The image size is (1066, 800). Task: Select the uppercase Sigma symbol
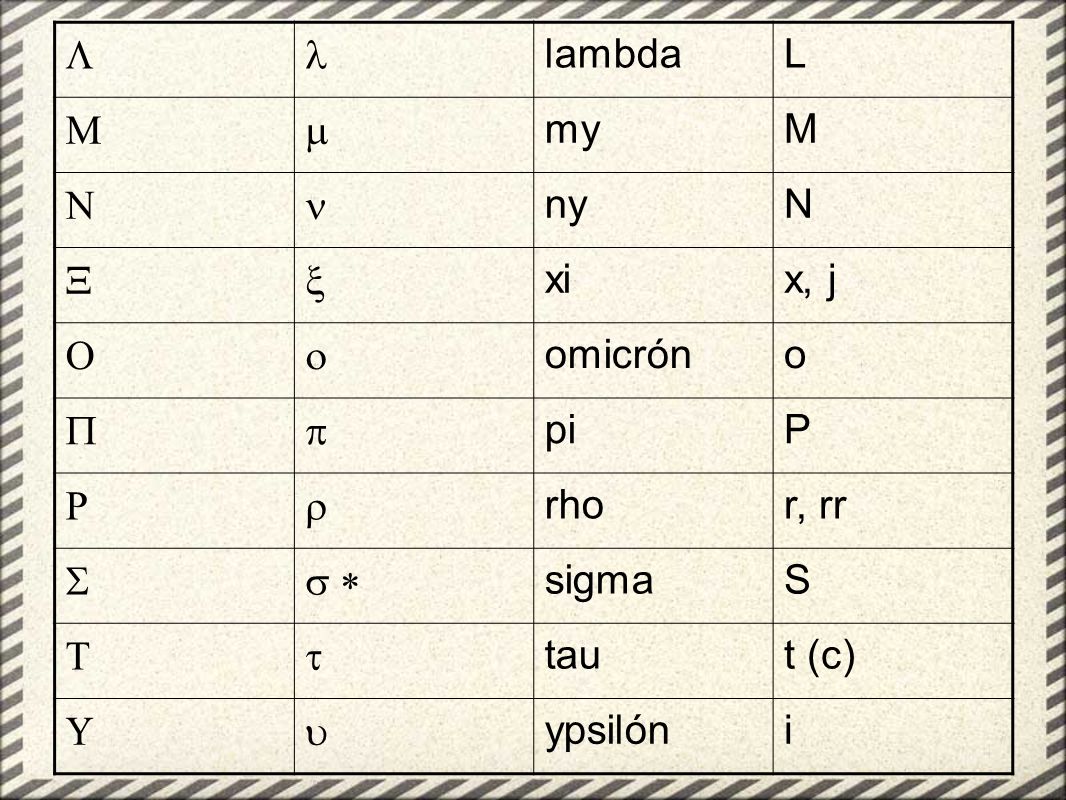(x=78, y=582)
